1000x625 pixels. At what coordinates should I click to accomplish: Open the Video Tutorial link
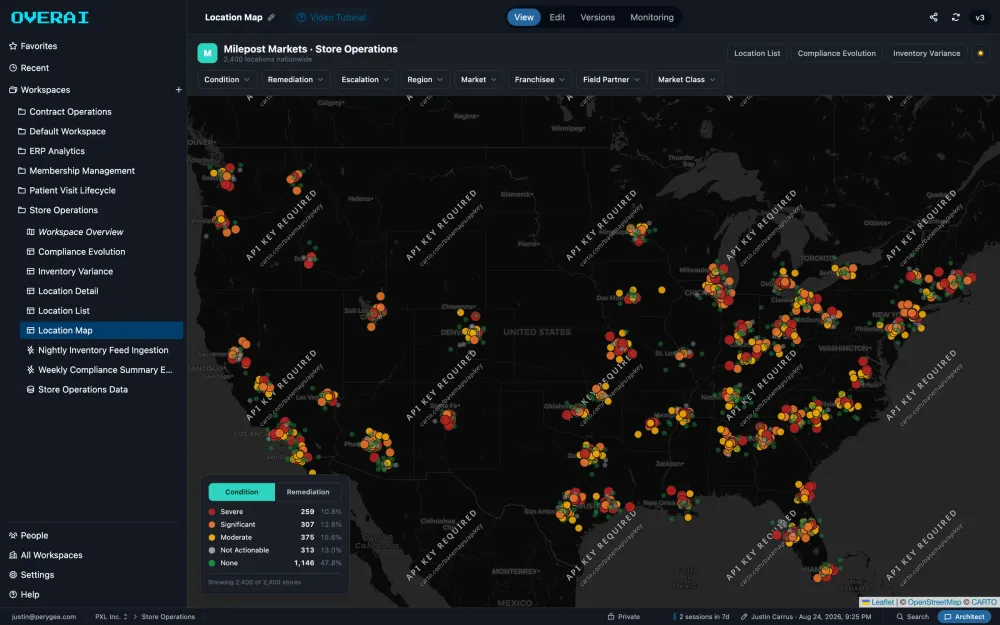[x=331, y=17]
